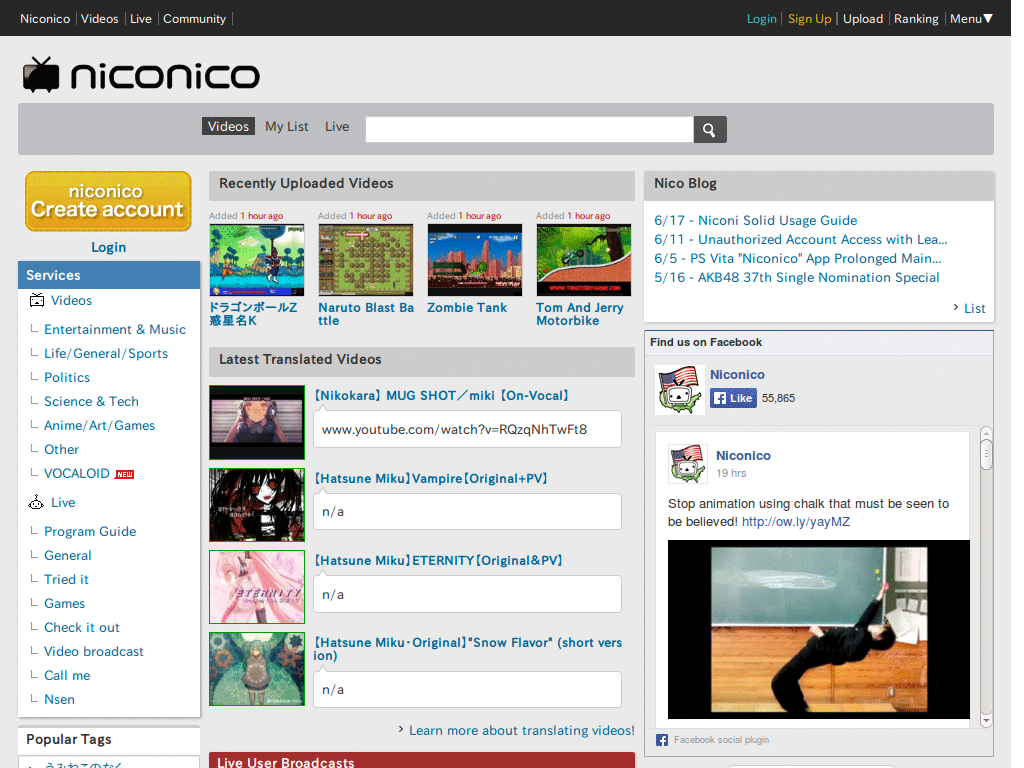The width and height of the screenshot is (1024, 768).
Task: Open Anime/Art/Games category
Action: [x=99, y=426]
